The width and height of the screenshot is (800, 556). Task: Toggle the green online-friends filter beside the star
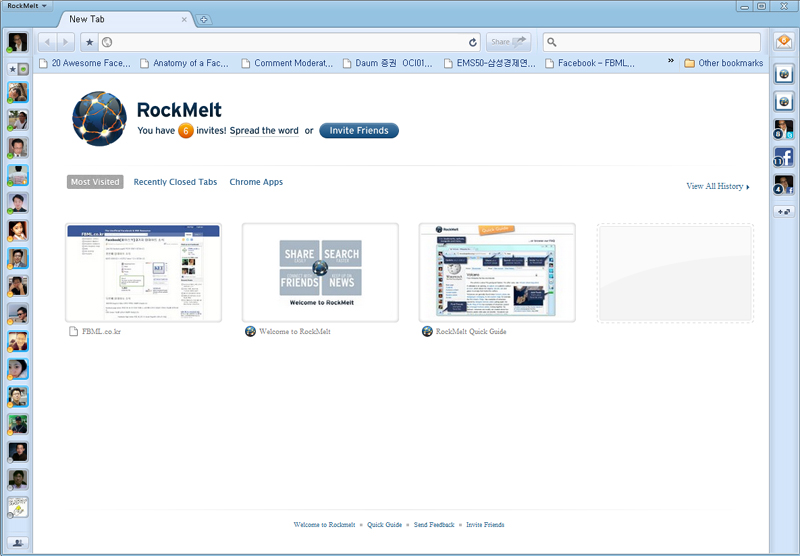pyautogui.click(x=23, y=69)
